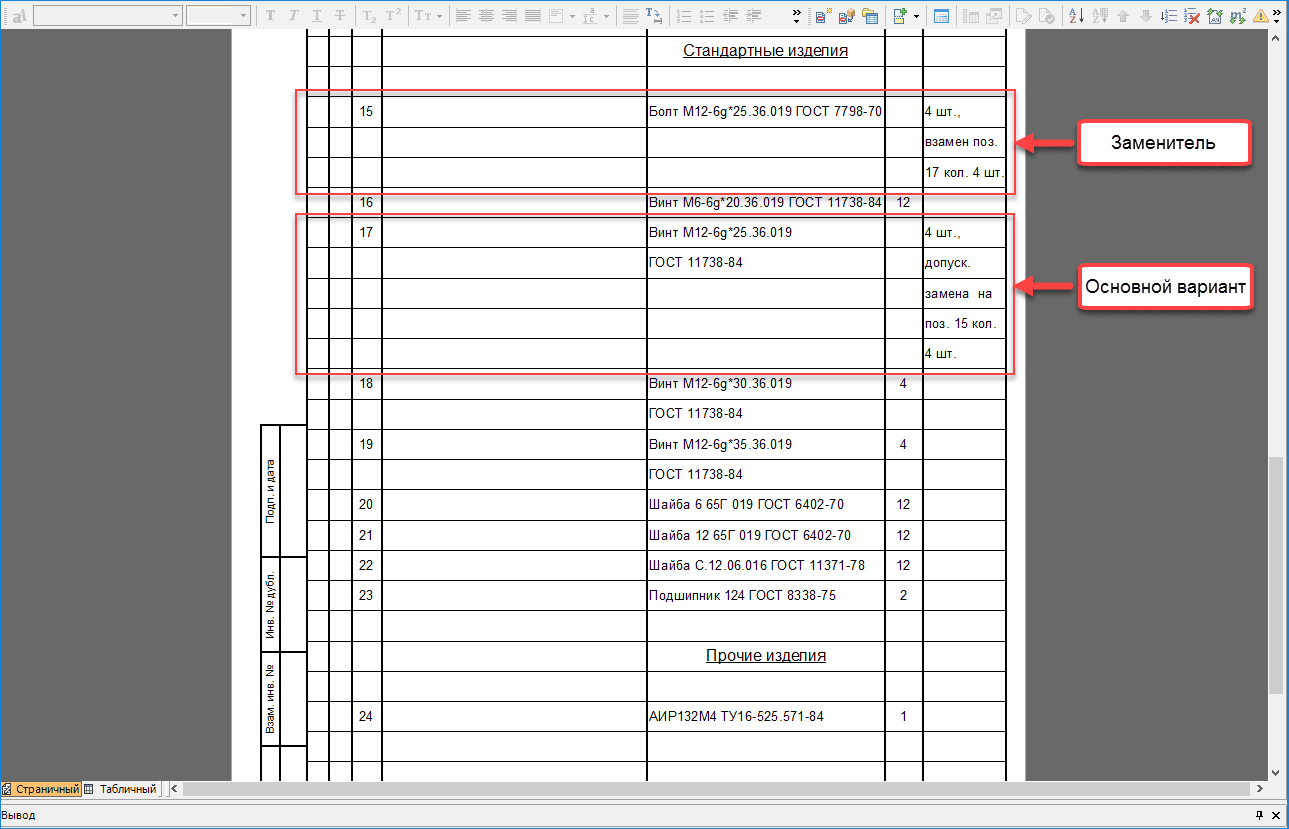This screenshot has width=1289, height=829.
Task: Expand the hidden toolbar buttons chevron at far right
Action: (1277, 16)
